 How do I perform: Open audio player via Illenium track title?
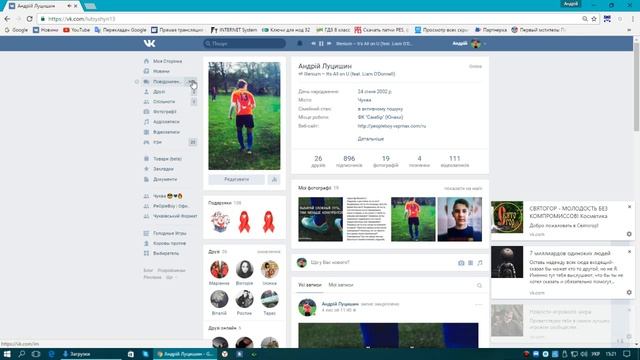tap(374, 43)
